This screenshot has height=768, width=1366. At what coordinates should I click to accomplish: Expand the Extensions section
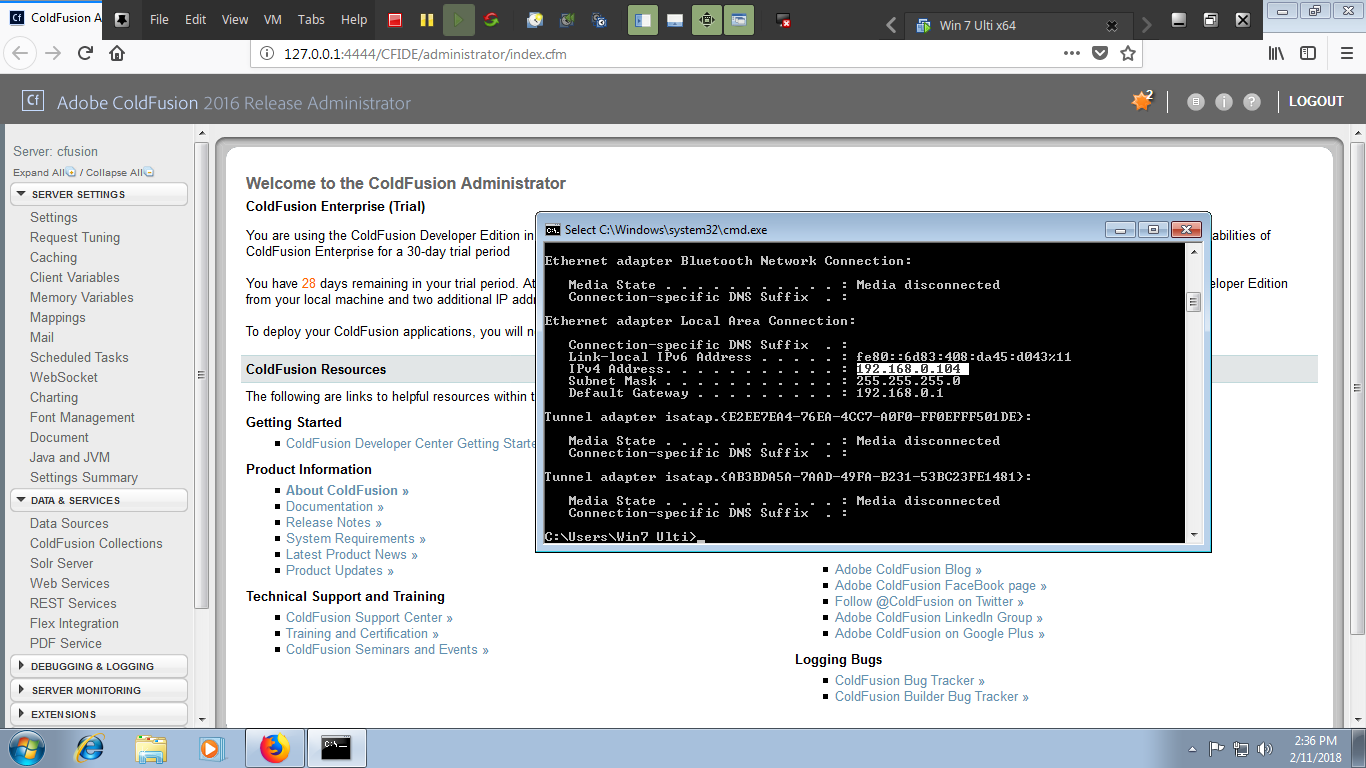coord(99,714)
